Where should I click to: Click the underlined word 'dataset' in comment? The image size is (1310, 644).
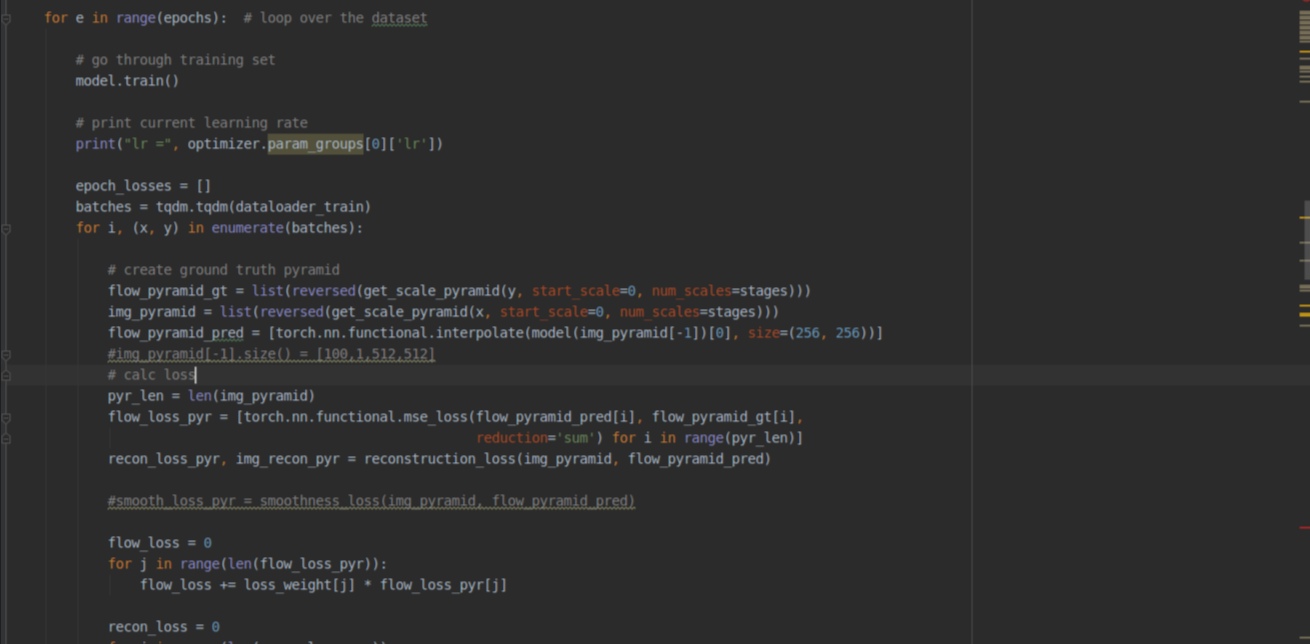pyautogui.click(x=398, y=18)
